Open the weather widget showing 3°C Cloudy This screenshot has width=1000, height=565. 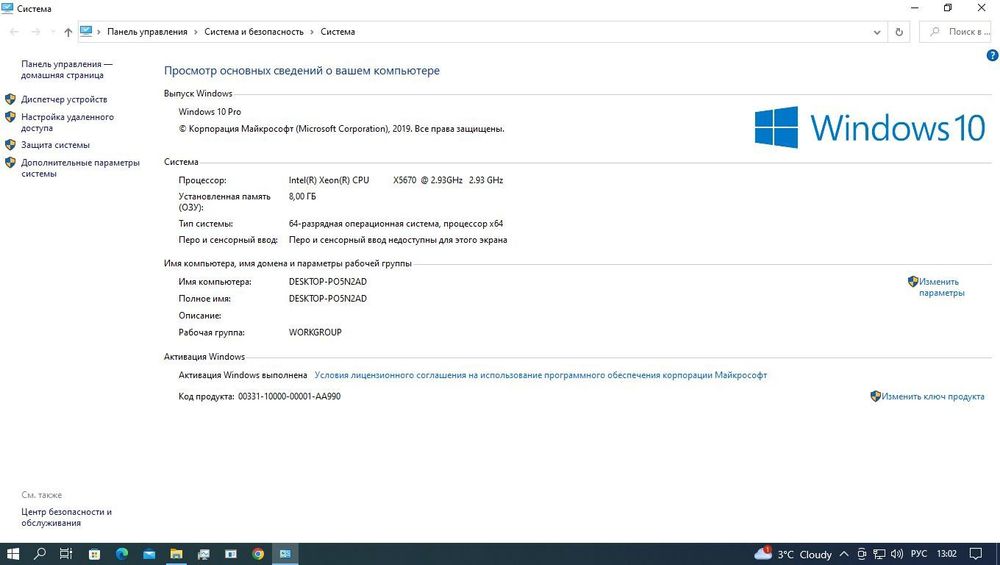click(x=793, y=554)
